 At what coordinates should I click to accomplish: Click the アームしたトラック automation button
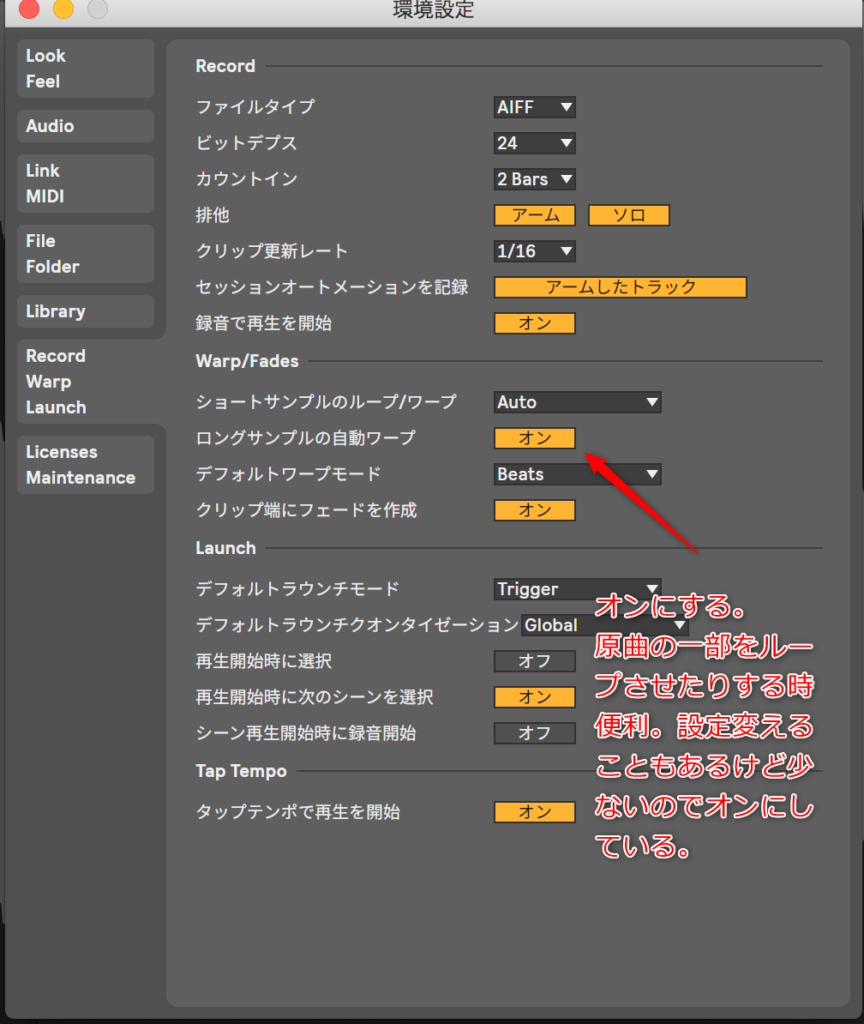point(620,287)
